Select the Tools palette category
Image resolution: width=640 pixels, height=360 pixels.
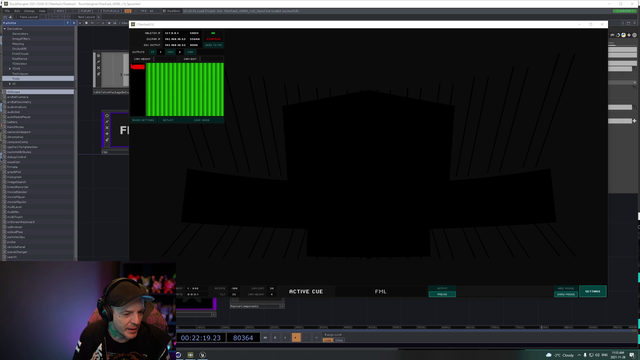pyautogui.click(x=38, y=78)
